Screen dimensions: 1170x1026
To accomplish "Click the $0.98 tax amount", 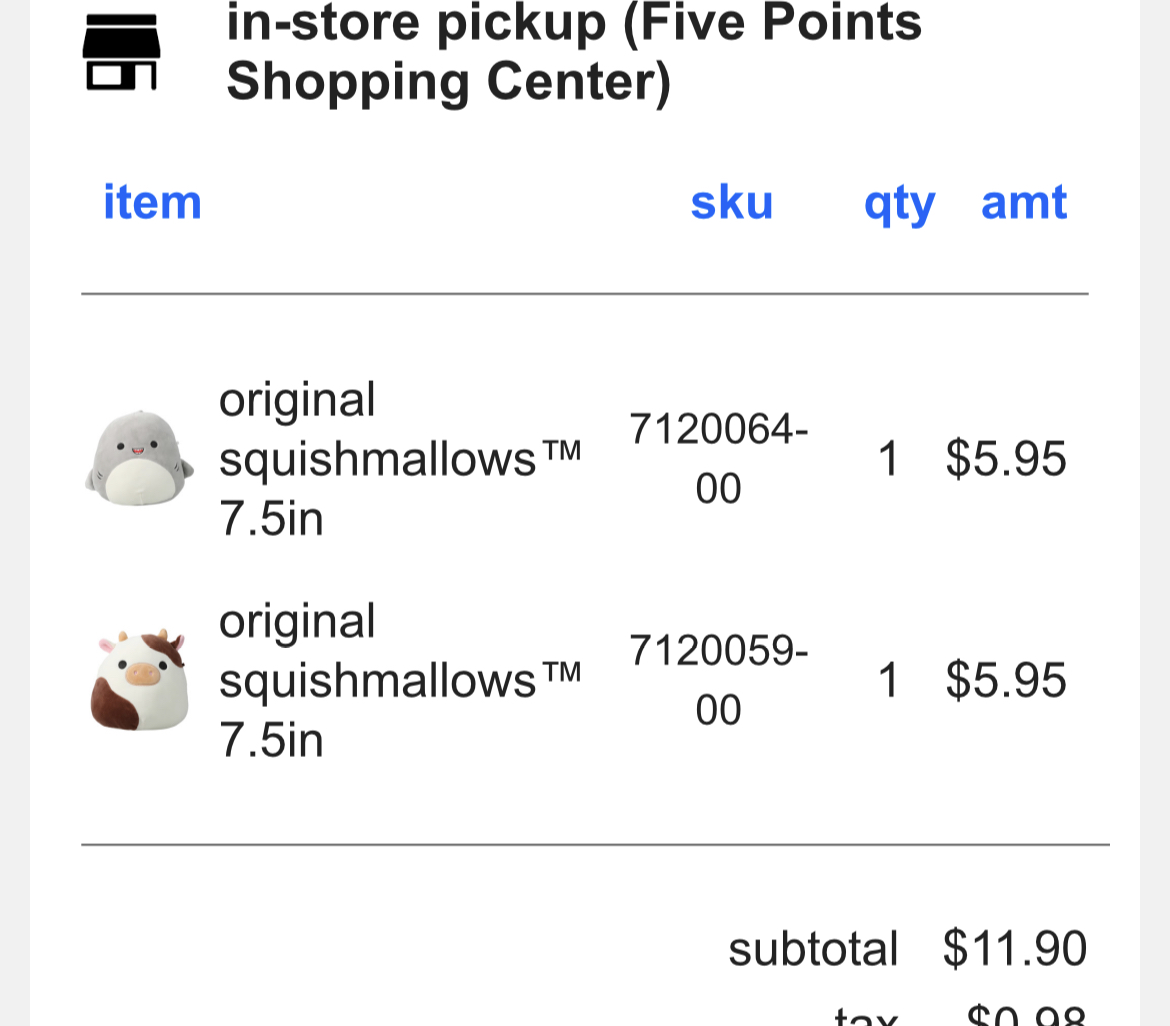I will click(1026, 1015).
